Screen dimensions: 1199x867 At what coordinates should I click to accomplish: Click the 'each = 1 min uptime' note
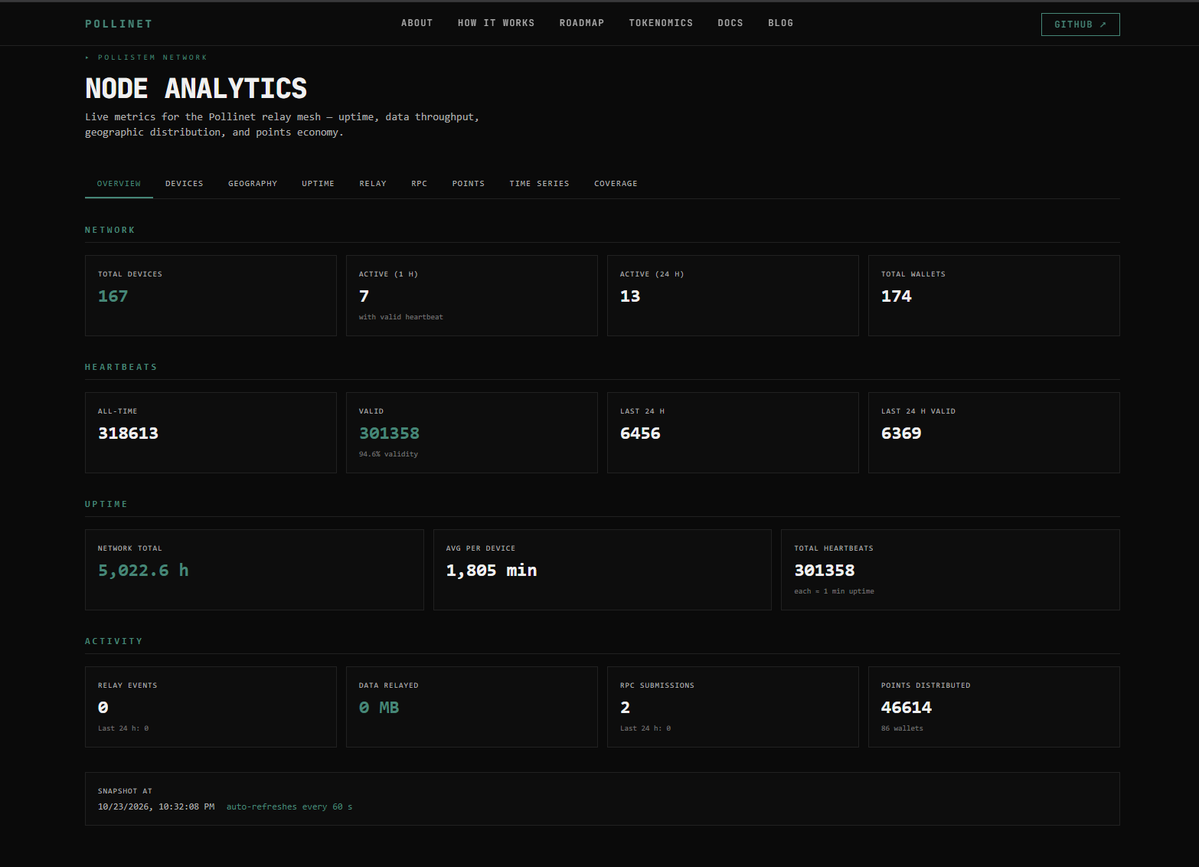click(834, 591)
